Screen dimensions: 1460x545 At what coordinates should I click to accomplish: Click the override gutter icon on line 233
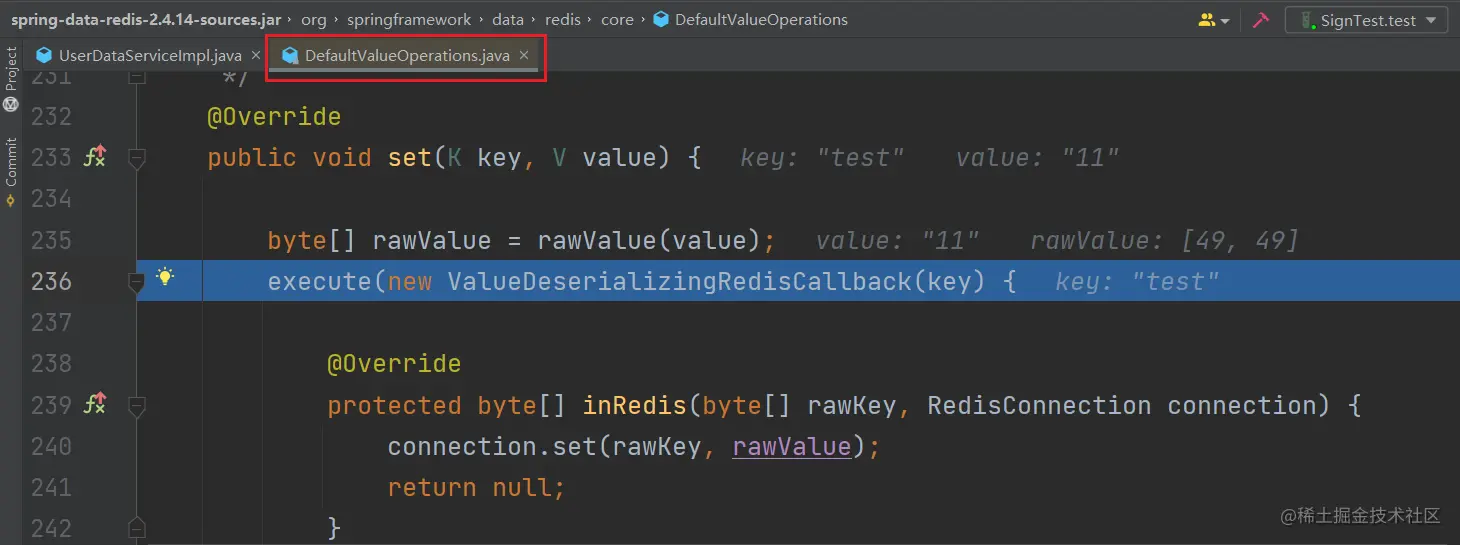(95, 157)
